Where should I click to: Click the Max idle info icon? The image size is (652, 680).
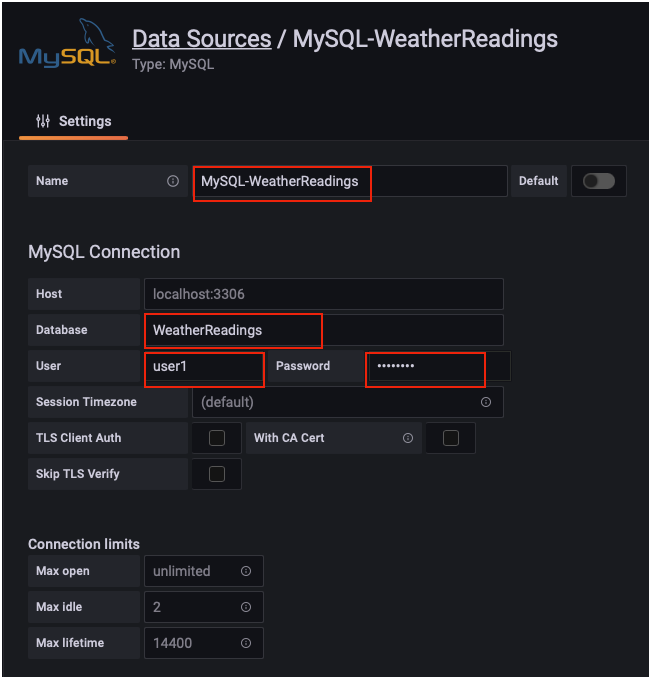click(246, 607)
